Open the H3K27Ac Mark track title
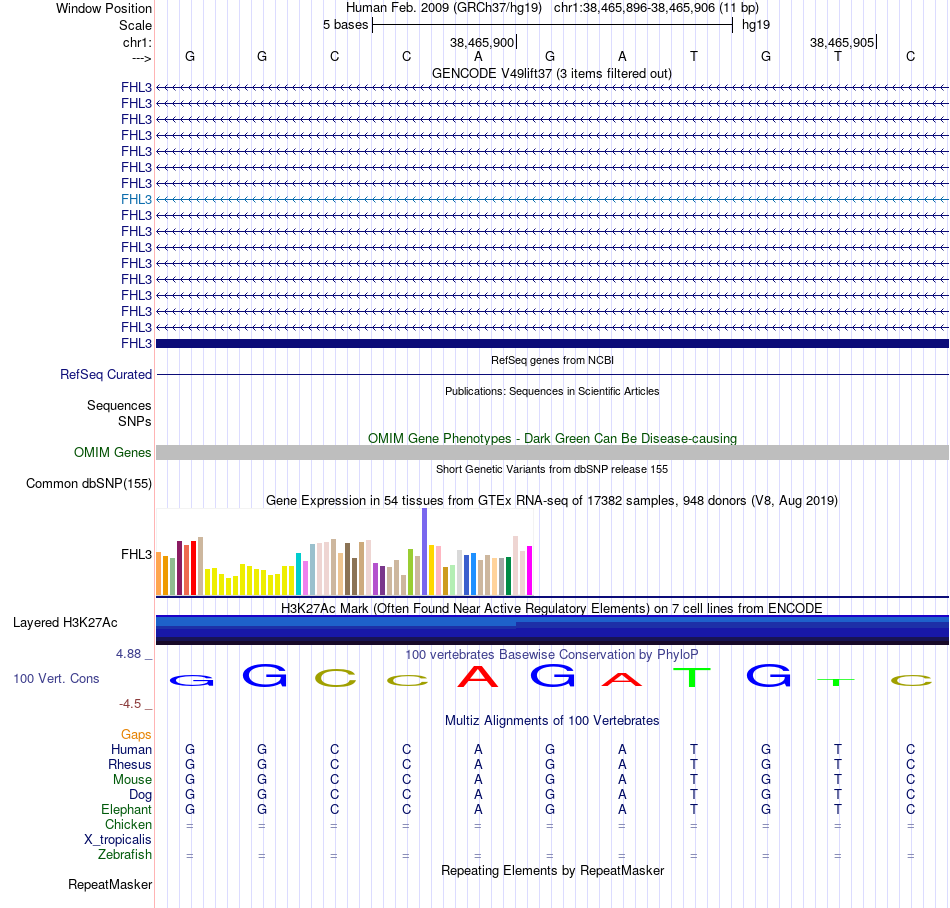 pos(552,608)
